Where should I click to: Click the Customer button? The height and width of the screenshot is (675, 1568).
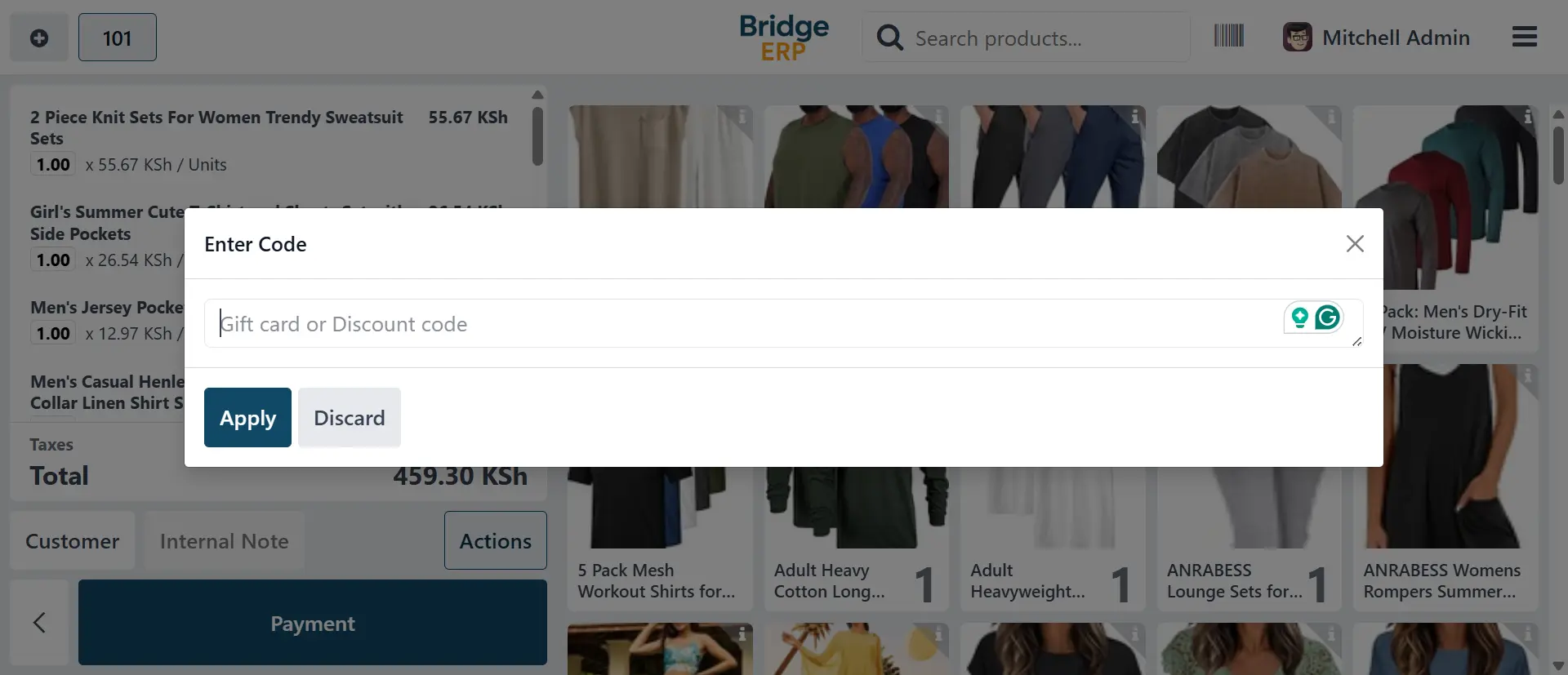tap(72, 541)
